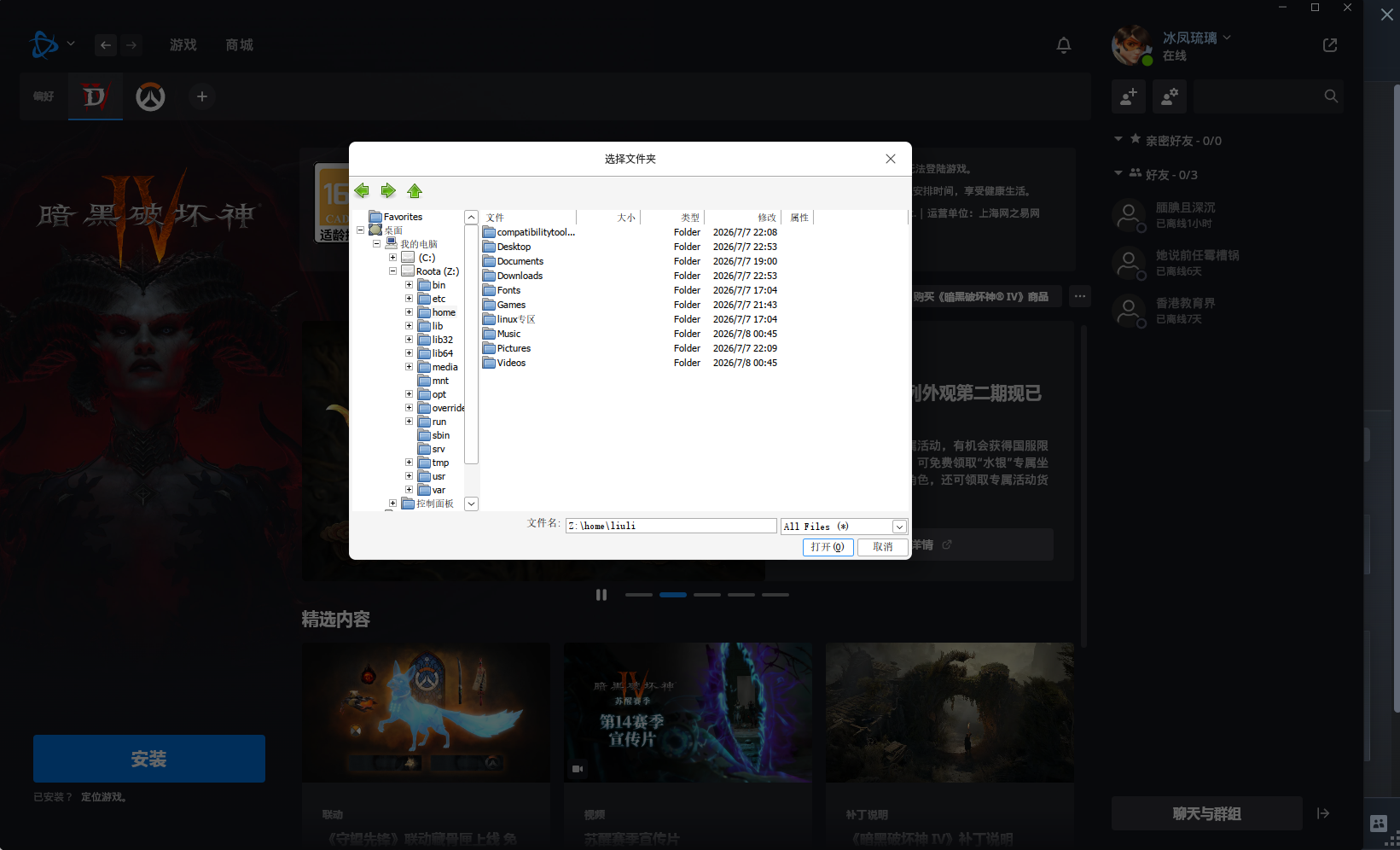The image size is (1400, 850).
Task: Click the 取消 button
Action: coord(883,547)
